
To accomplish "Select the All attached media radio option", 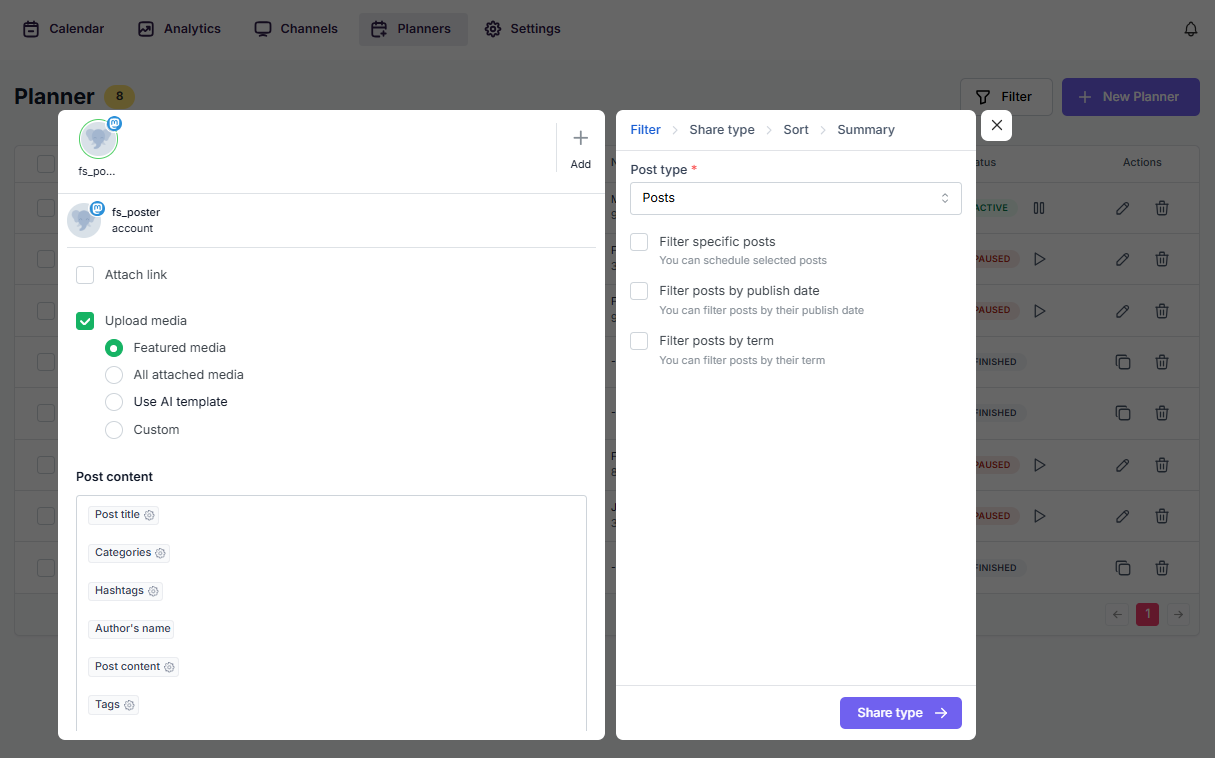I will pyautogui.click(x=114, y=375).
